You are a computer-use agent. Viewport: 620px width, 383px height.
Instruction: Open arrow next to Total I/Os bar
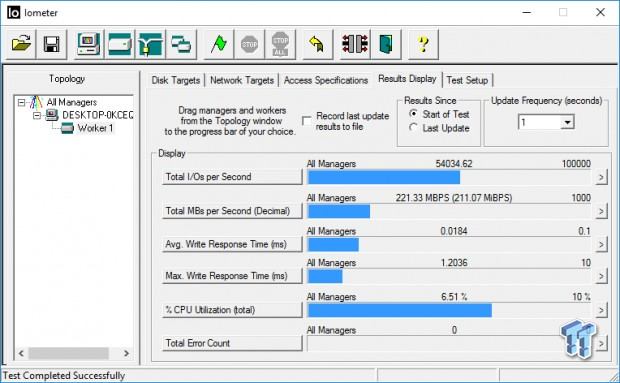pyautogui.click(x=601, y=177)
